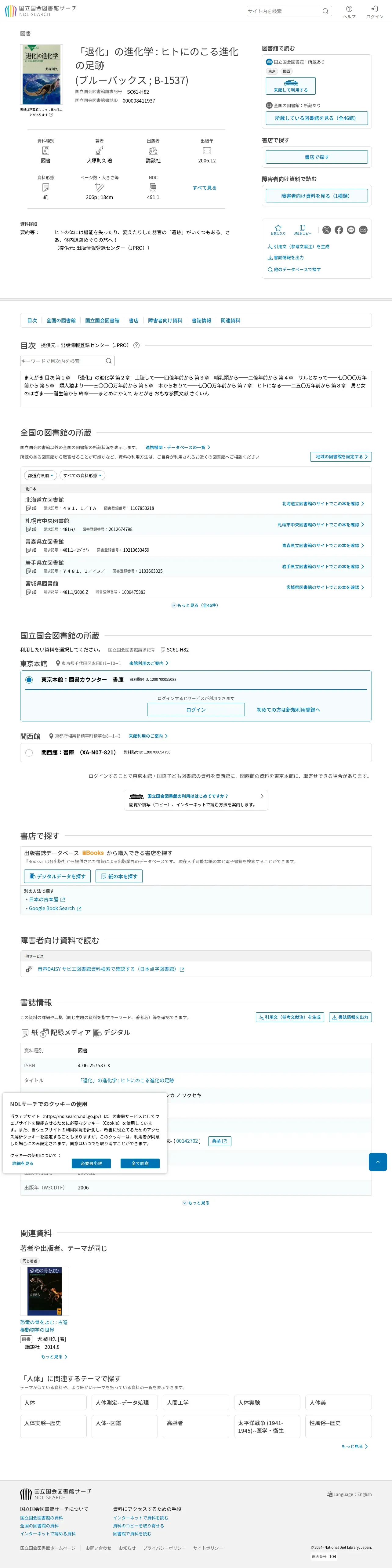
Task: Open 所蔵している図書館を見る（全46館）
Action: pos(317,118)
